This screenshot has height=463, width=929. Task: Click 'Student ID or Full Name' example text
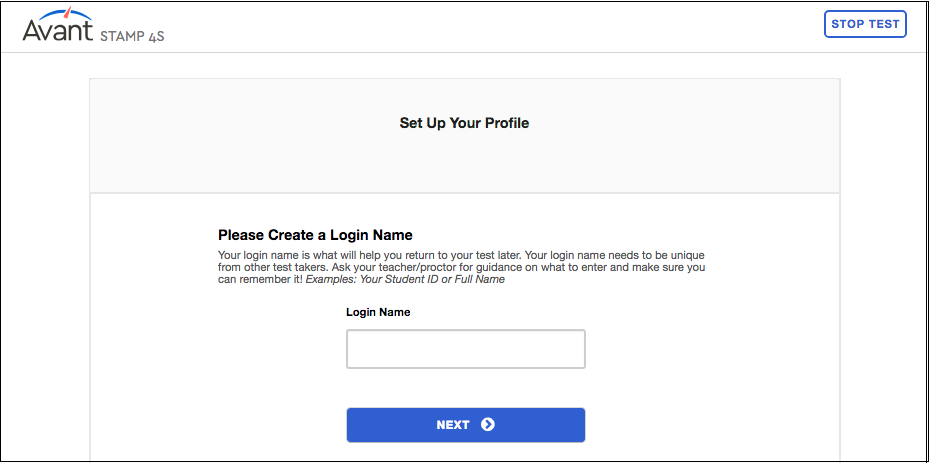tap(438, 279)
